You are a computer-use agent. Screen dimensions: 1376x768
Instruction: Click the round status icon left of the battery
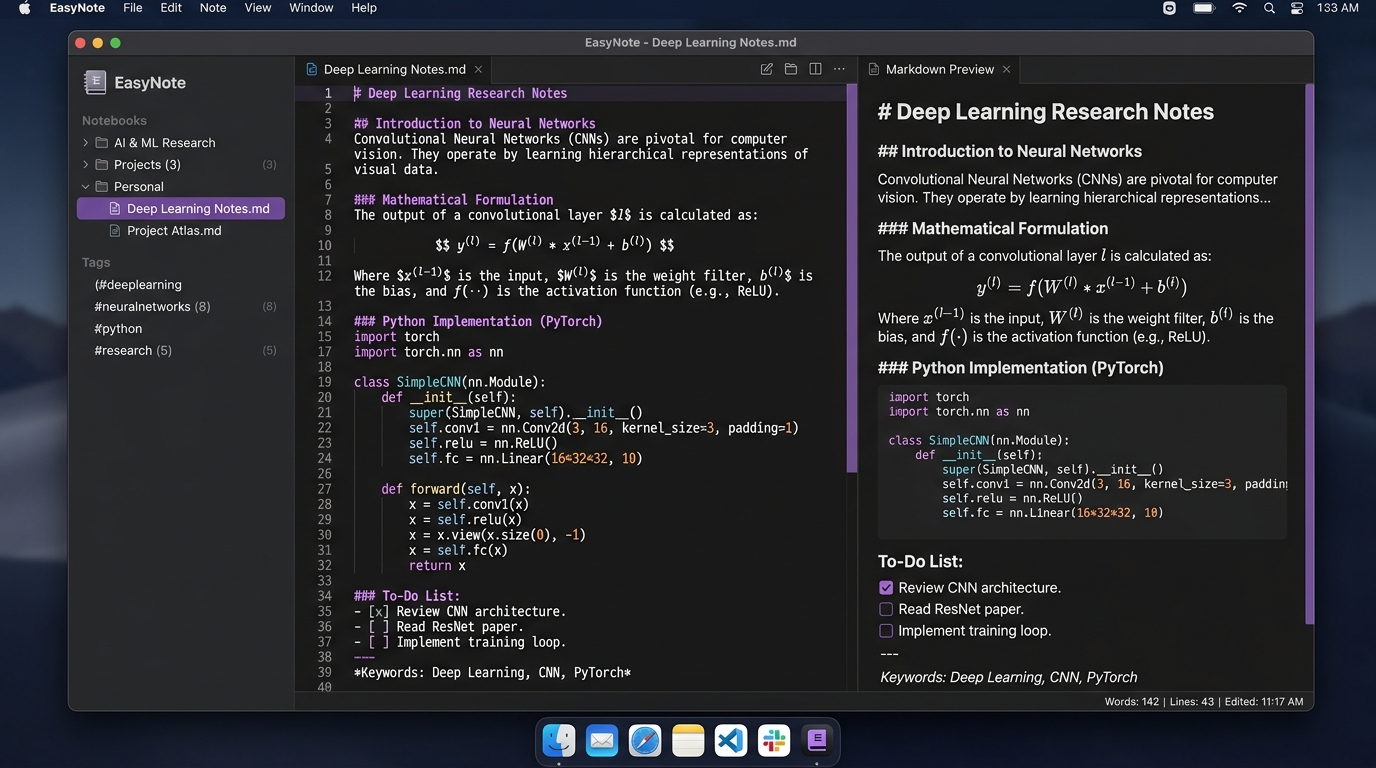[1170, 8]
